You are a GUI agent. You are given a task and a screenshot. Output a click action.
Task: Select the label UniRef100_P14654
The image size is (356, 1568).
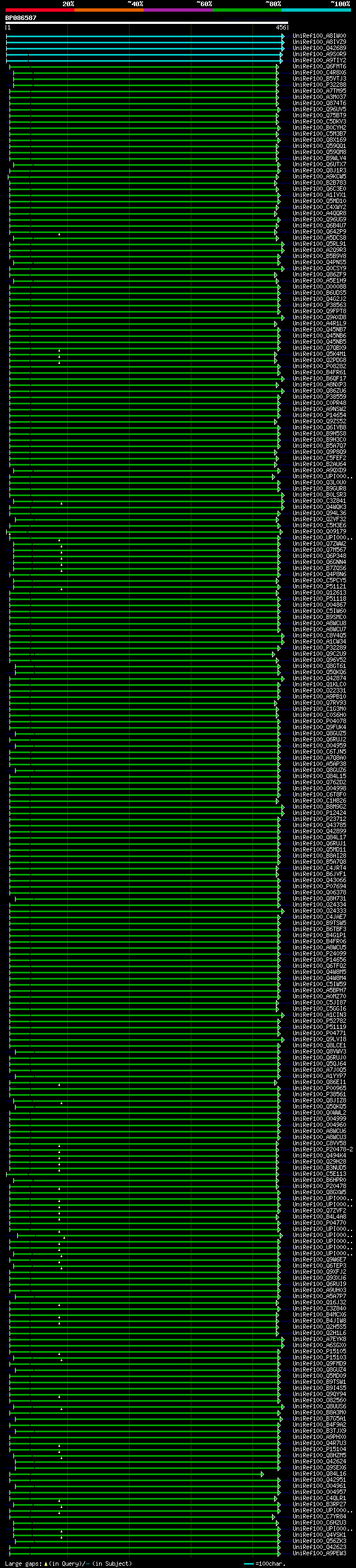tap(319, 415)
